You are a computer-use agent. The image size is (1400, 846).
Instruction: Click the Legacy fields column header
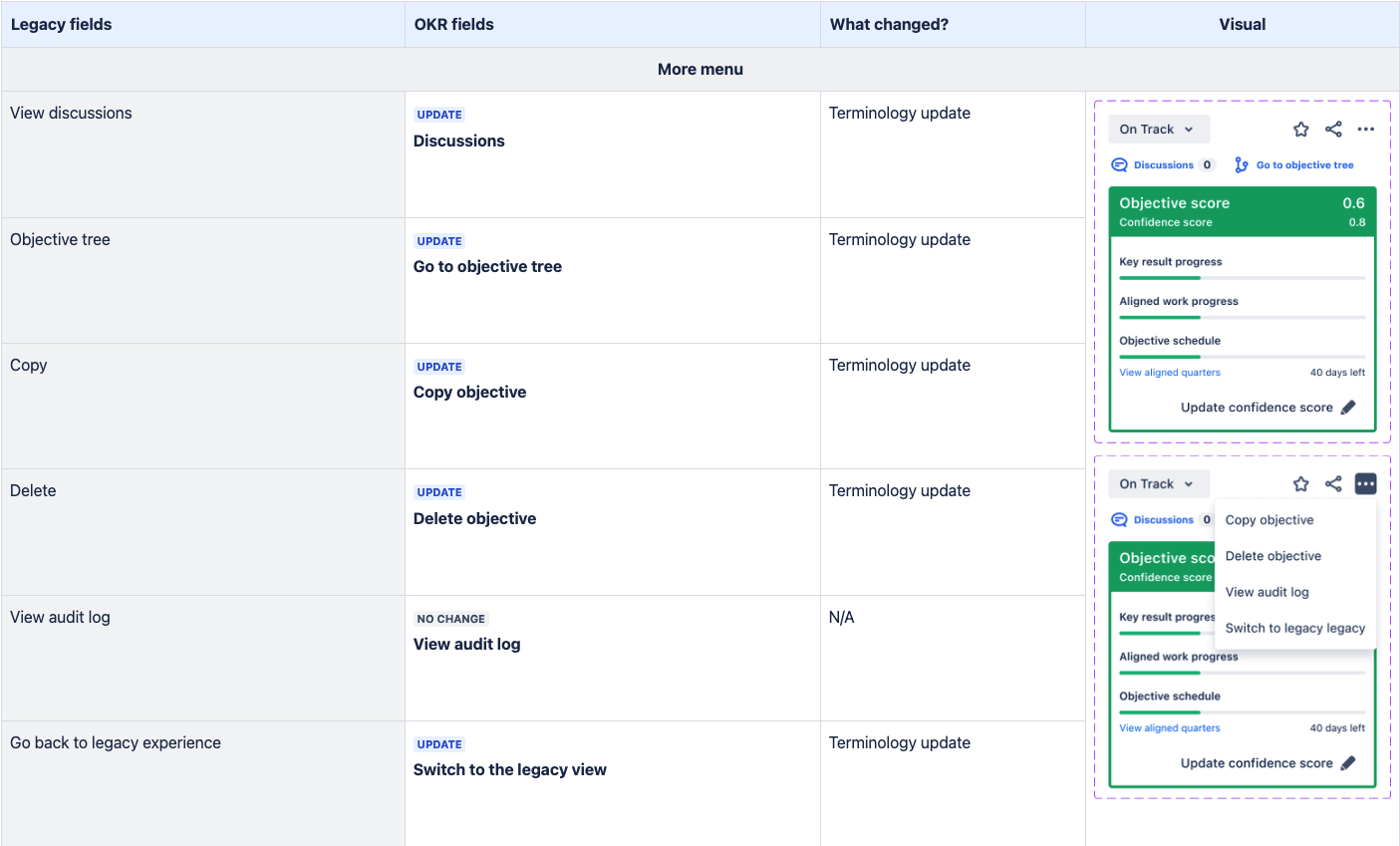tap(202, 24)
